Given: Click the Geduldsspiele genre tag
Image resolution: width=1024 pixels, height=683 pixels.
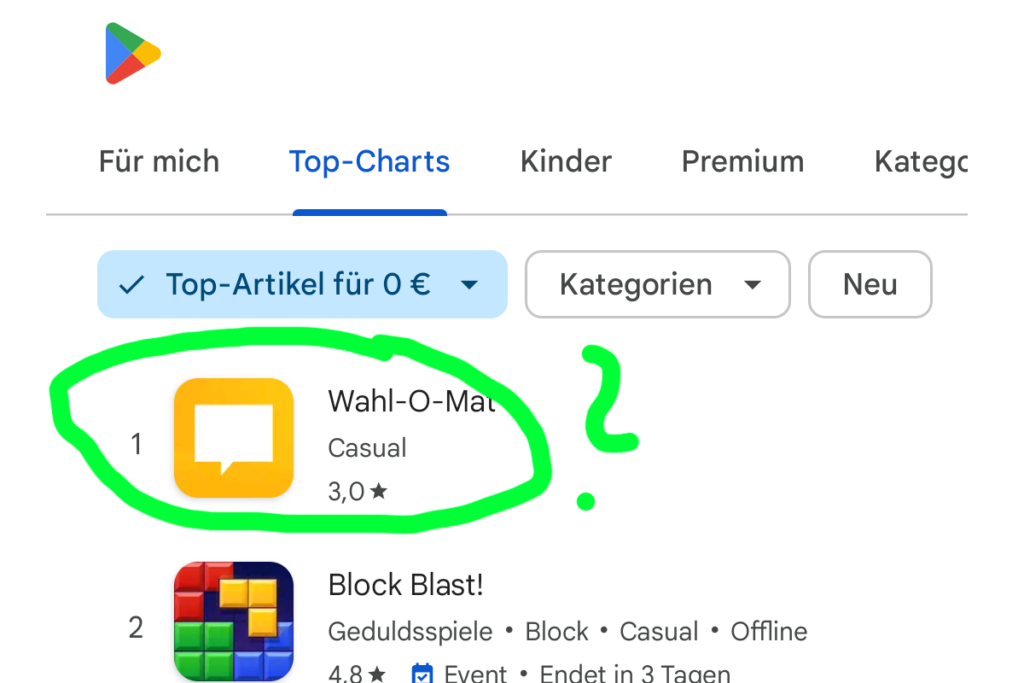Looking at the screenshot, I should (x=410, y=631).
